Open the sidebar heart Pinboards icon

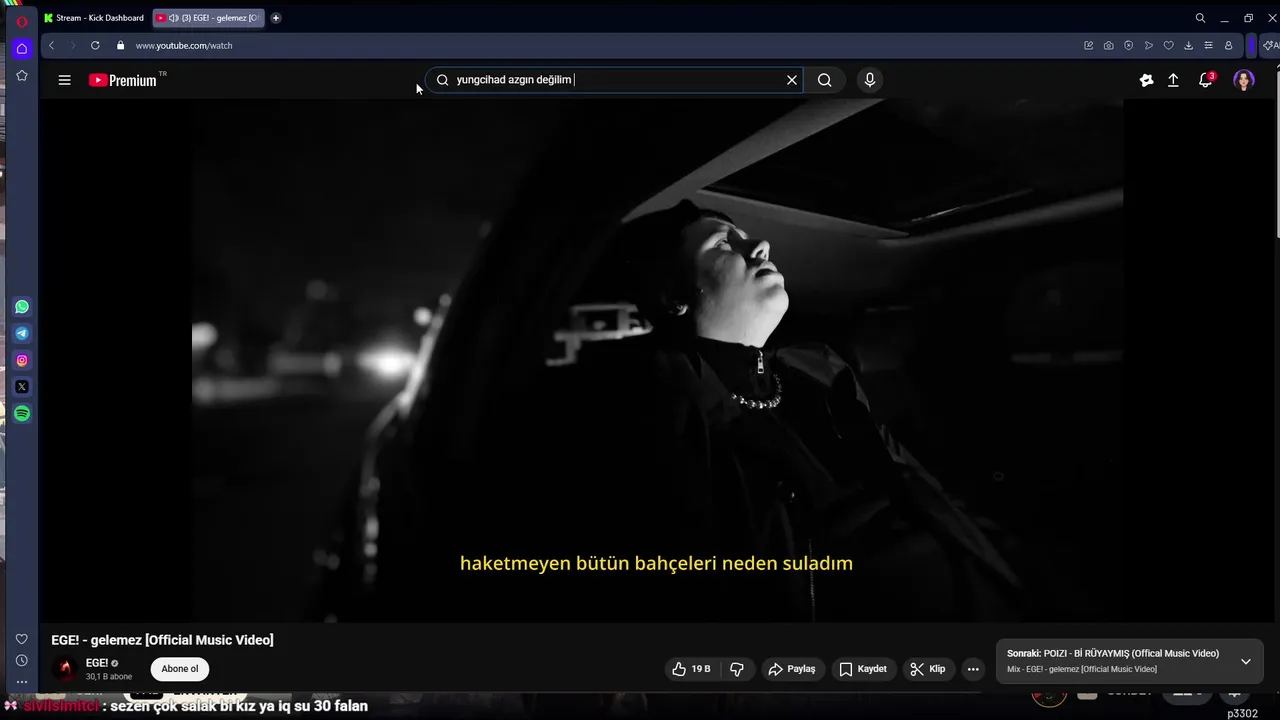[22, 639]
